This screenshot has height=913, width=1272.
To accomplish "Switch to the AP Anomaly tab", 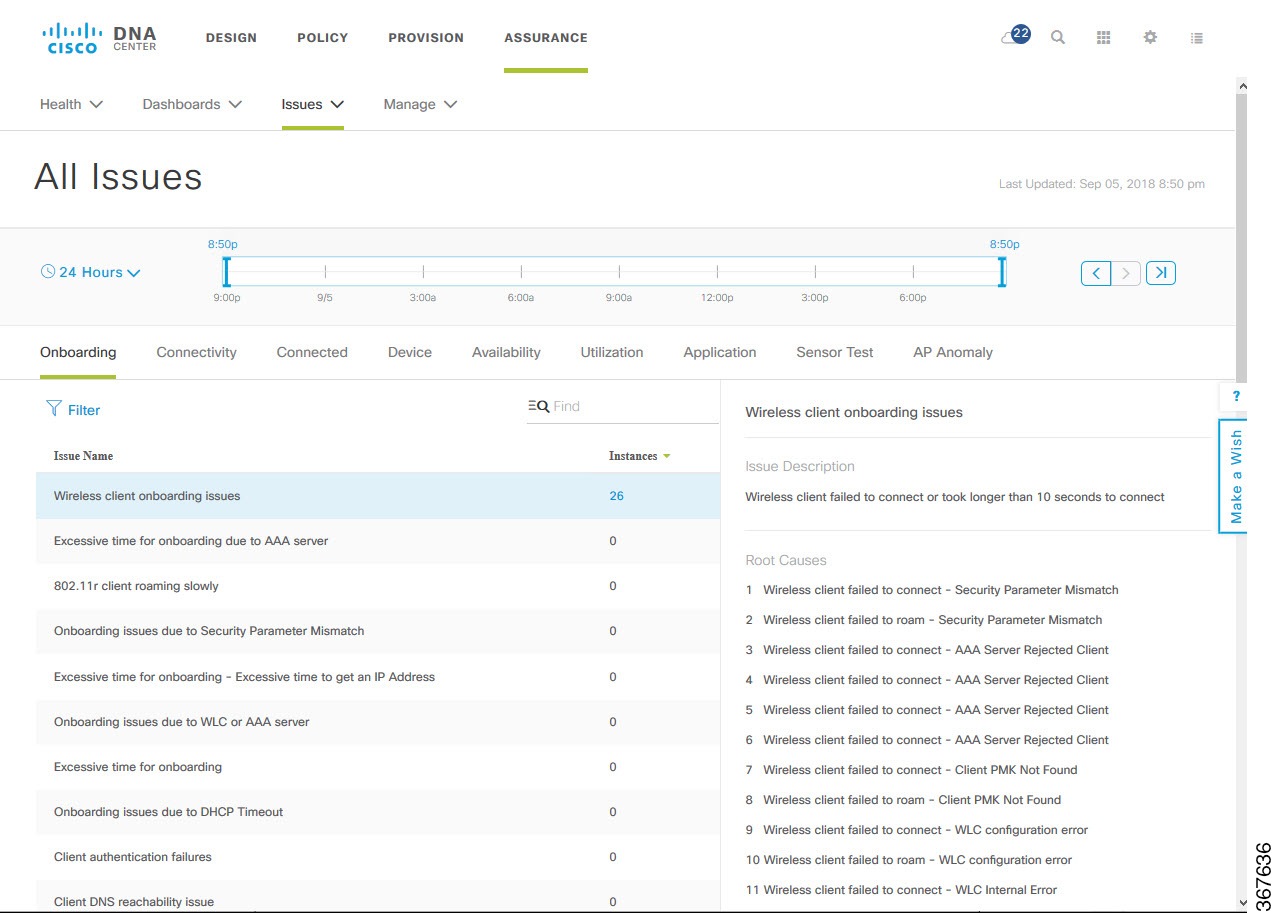I will click(x=952, y=352).
